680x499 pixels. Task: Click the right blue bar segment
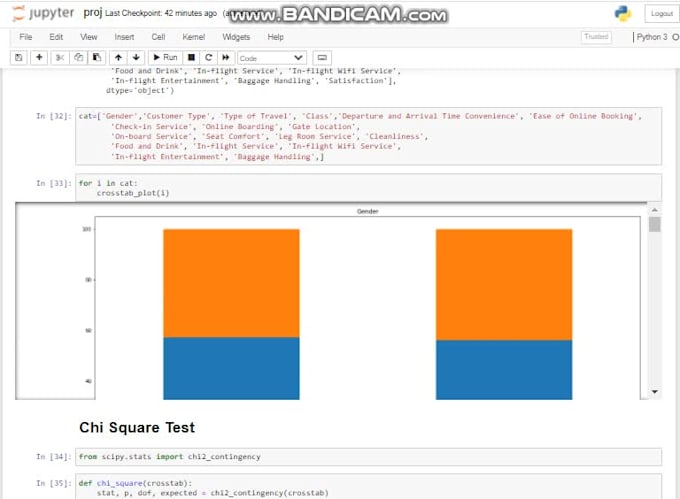point(504,370)
